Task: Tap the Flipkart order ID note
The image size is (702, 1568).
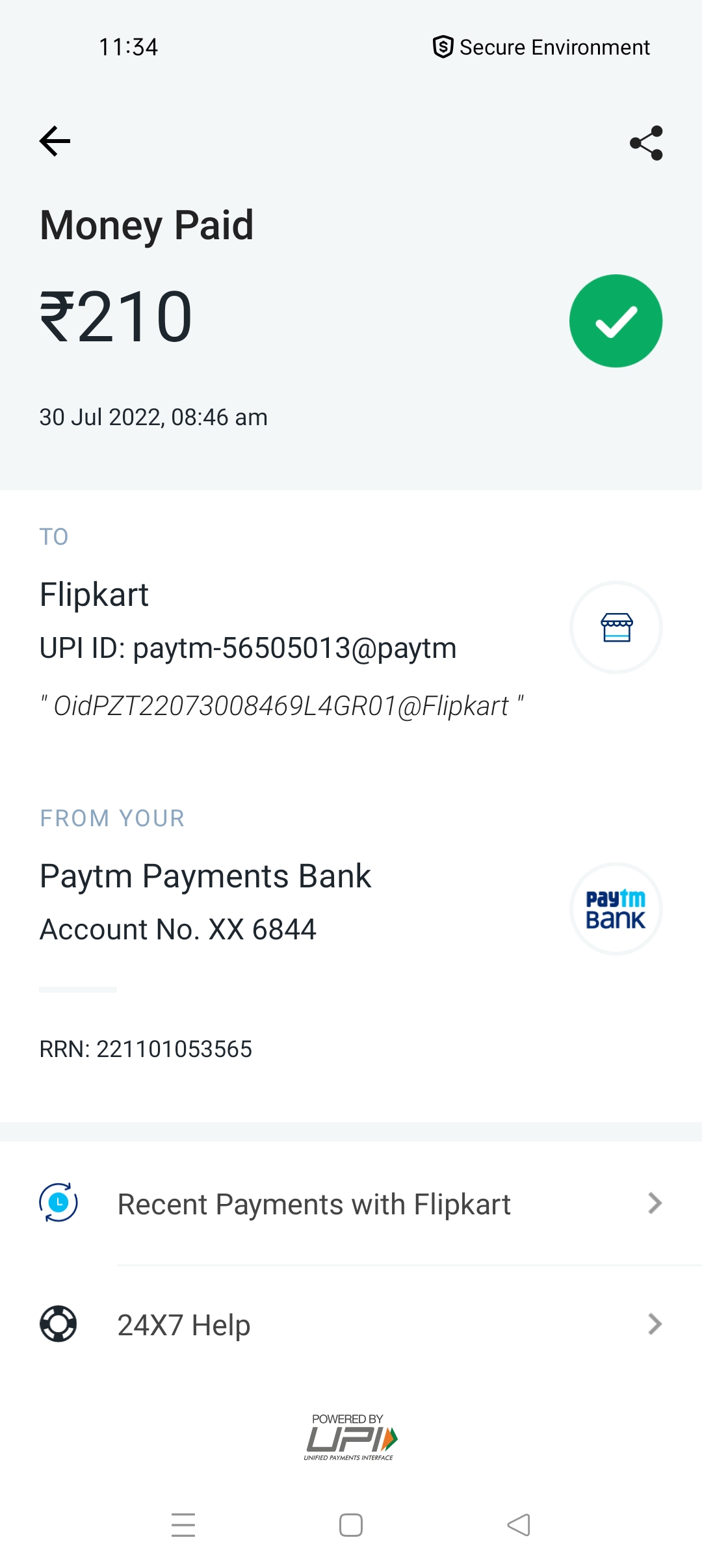Action: pos(281,706)
